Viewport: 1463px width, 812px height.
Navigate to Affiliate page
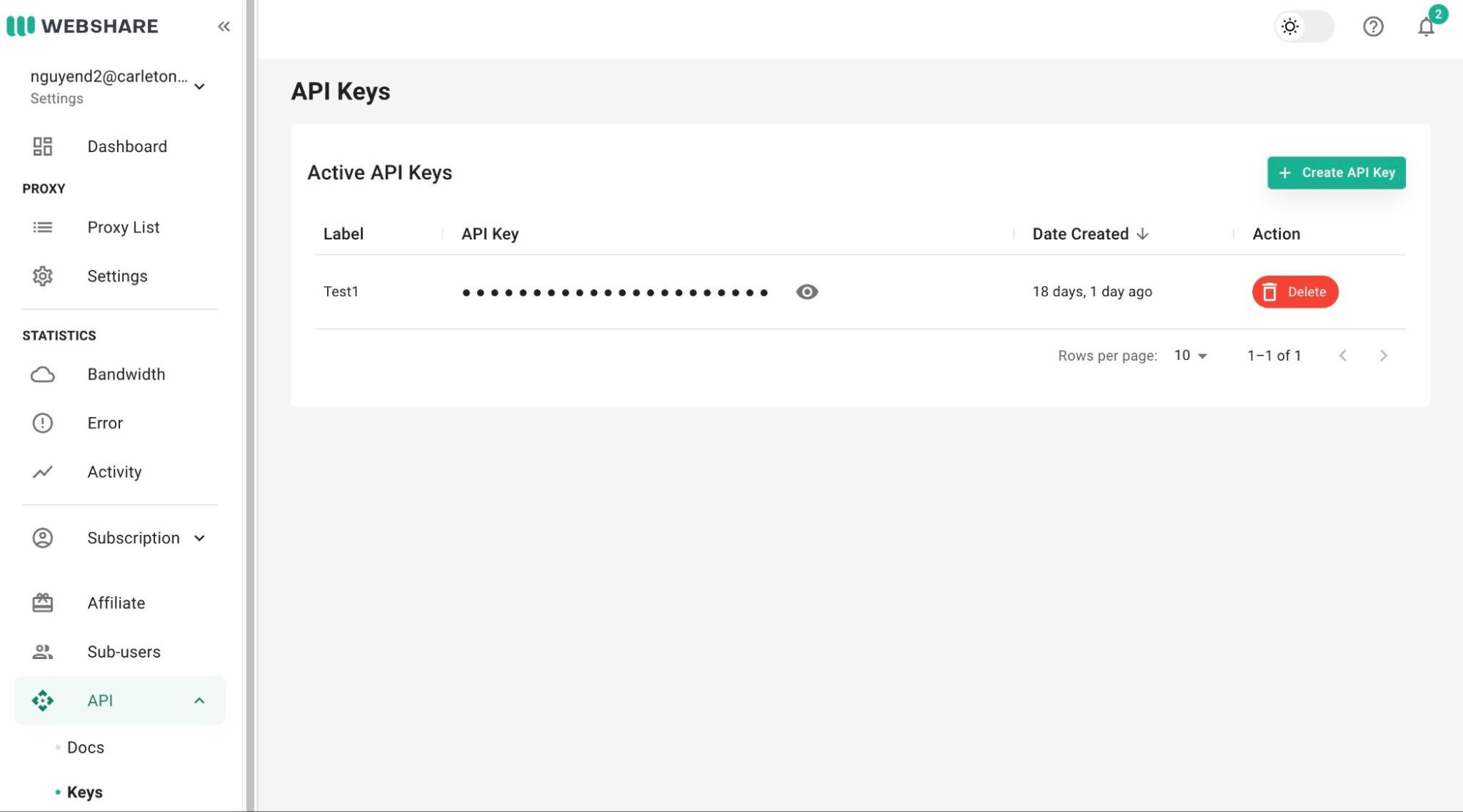pyautogui.click(x=116, y=602)
